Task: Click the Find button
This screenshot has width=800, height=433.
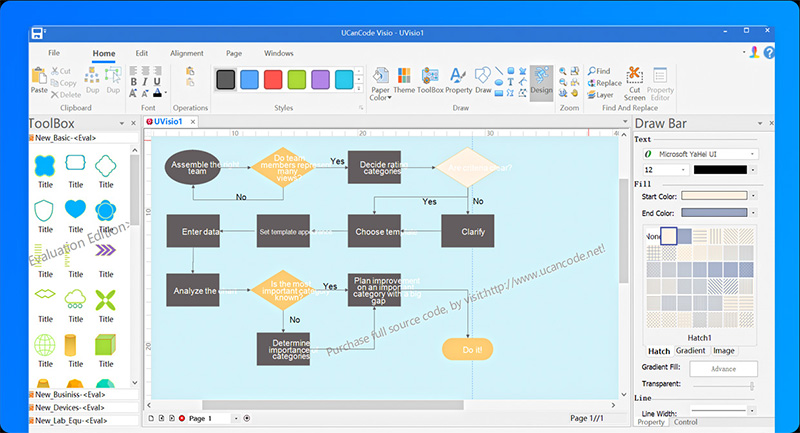Action: [599, 71]
